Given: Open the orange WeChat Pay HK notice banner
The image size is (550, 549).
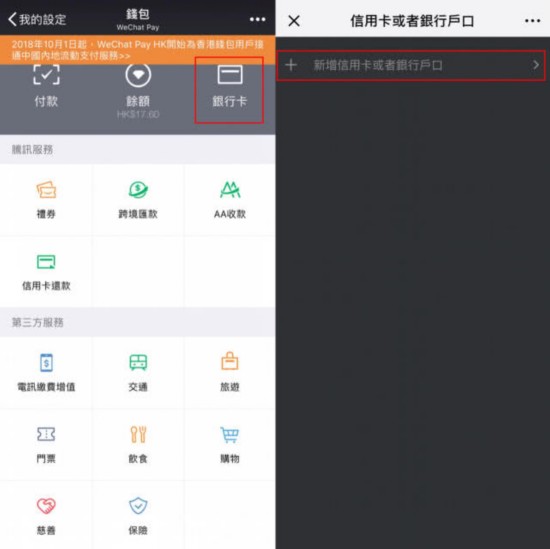Looking at the screenshot, I should point(138,49).
